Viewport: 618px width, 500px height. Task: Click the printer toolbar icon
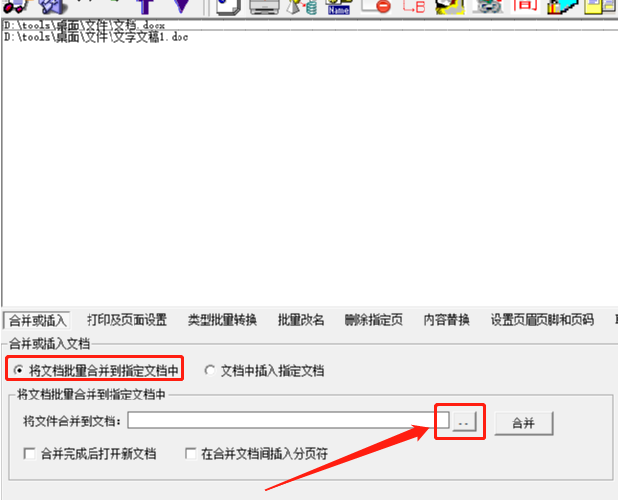click(x=264, y=6)
